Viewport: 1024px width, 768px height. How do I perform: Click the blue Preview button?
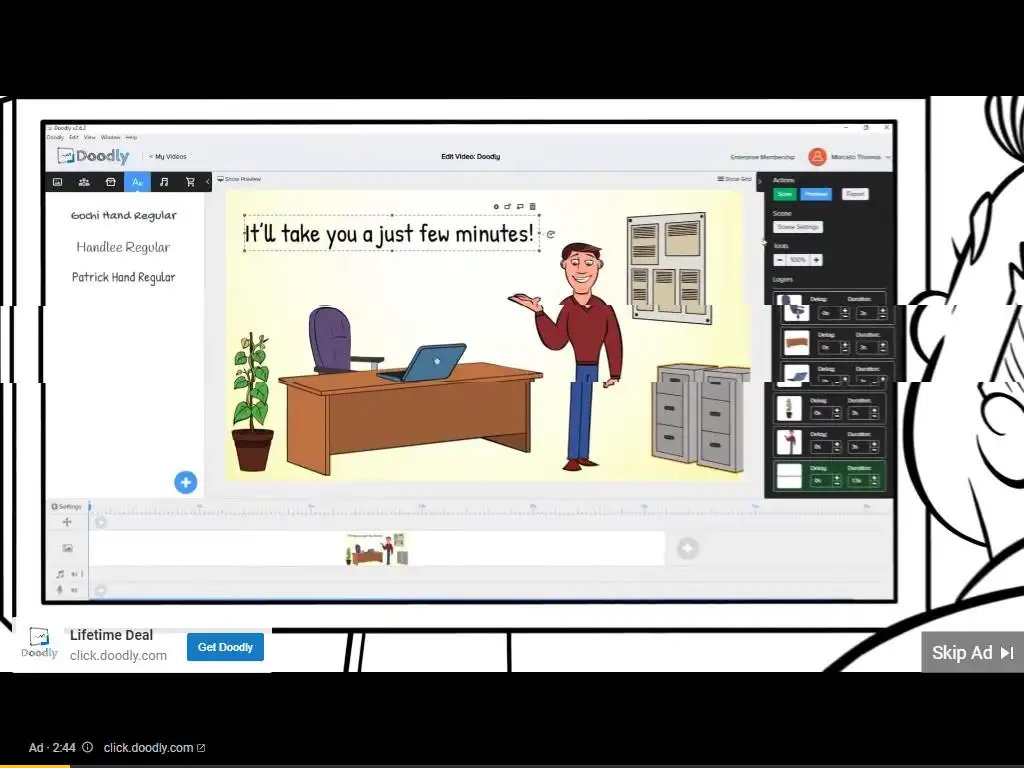(x=816, y=194)
